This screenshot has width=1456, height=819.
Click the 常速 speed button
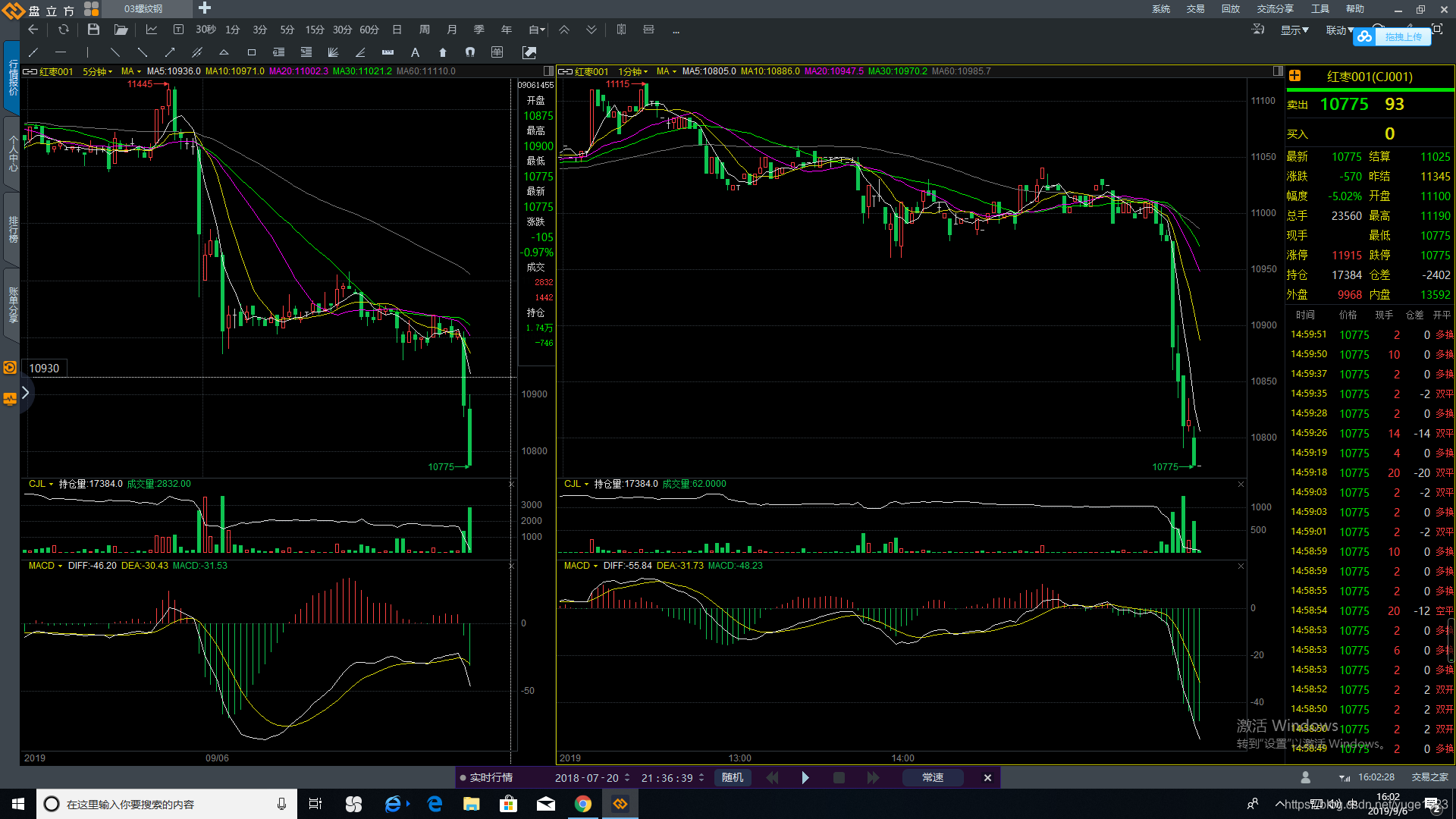coord(933,777)
